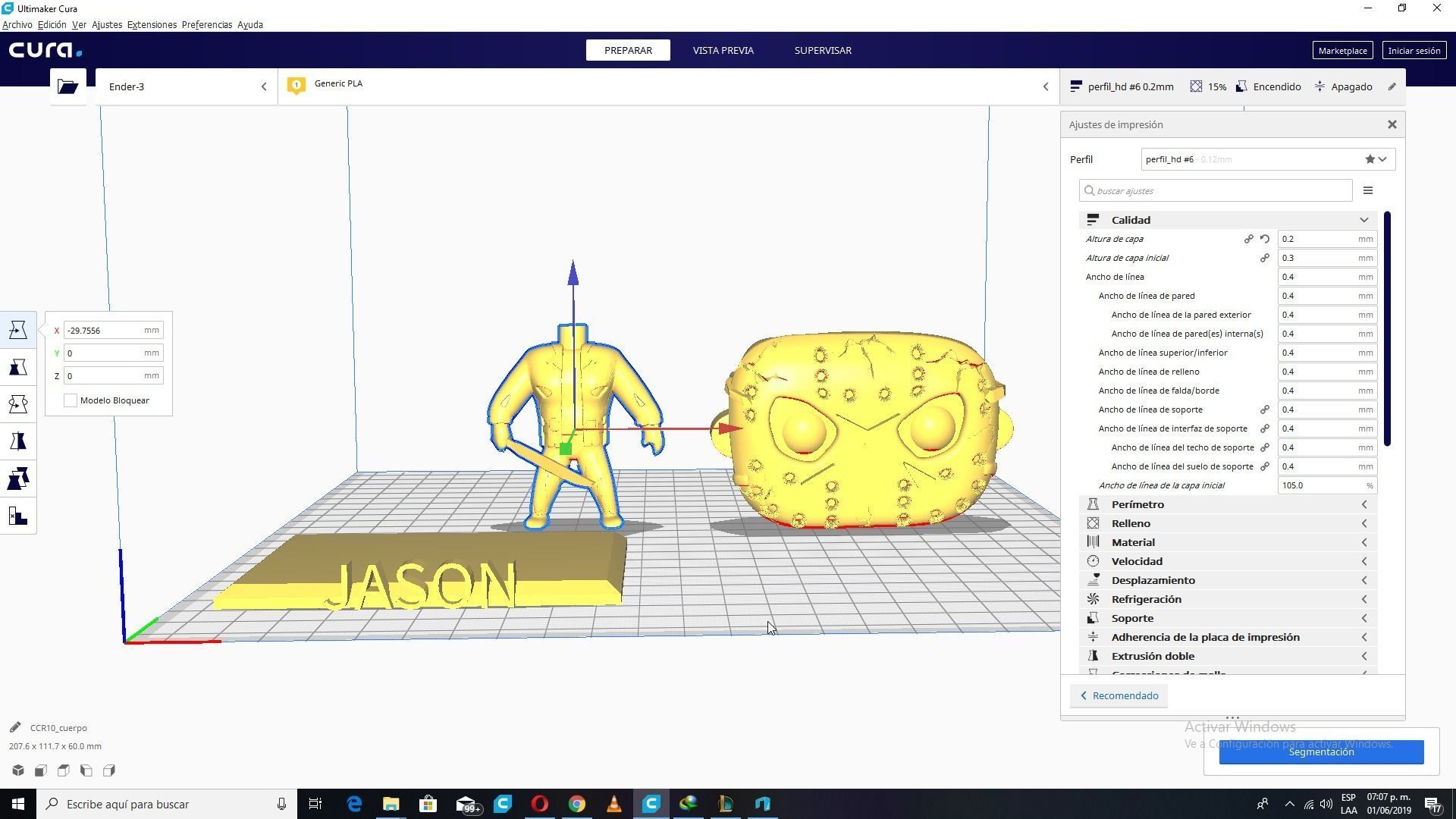
Task: Open the Archivo menu
Action: pyautogui.click(x=17, y=24)
